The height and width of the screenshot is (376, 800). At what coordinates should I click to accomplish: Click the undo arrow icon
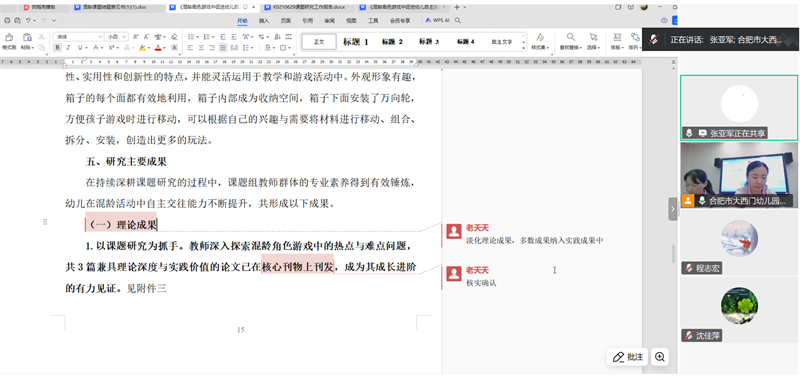29,20
